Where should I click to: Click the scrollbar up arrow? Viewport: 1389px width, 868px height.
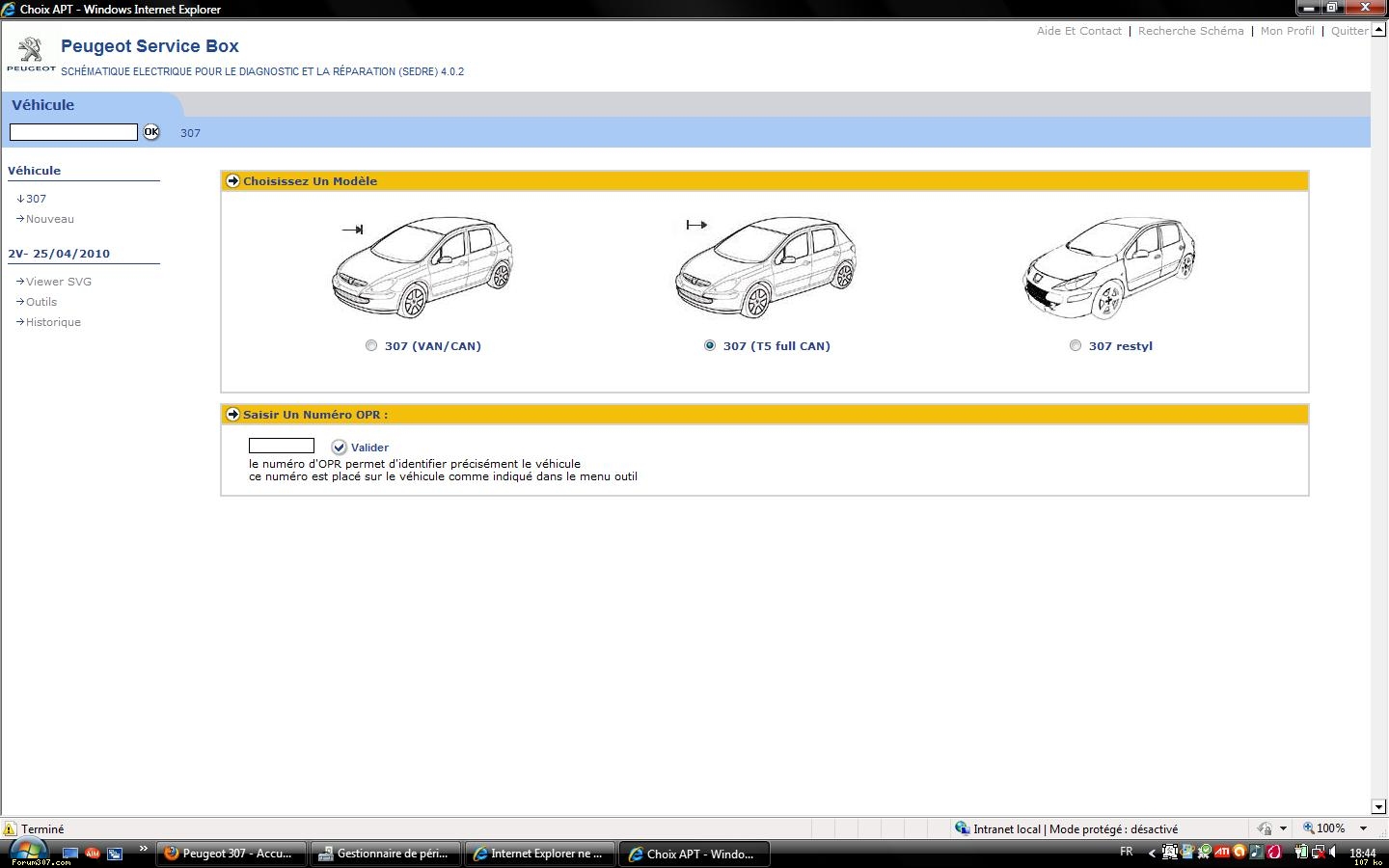1378,30
